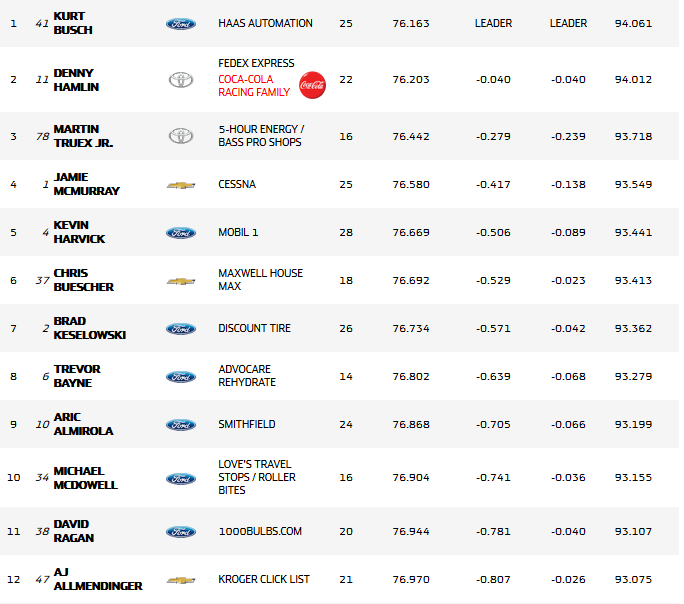Click the Ford logo in Trevor Bayne's row
This screenshot has width=684, height=604.
click(x=180, y=377)
